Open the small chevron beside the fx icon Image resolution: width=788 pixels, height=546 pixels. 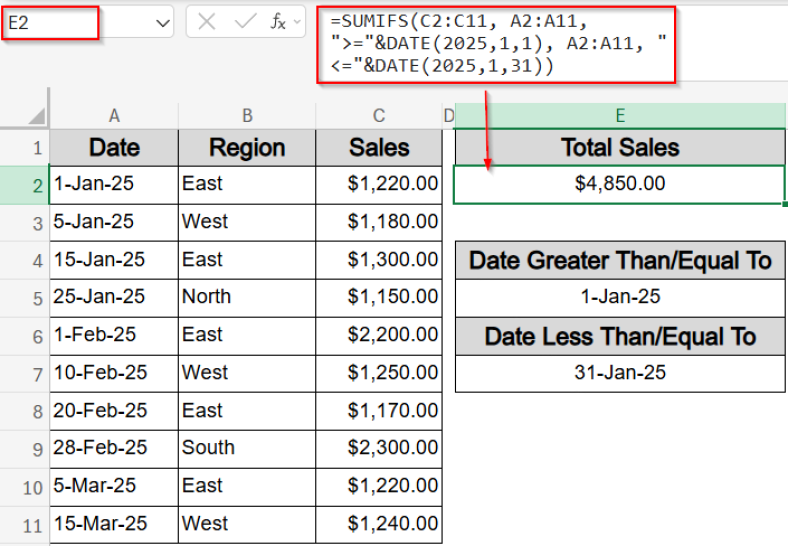295,23
